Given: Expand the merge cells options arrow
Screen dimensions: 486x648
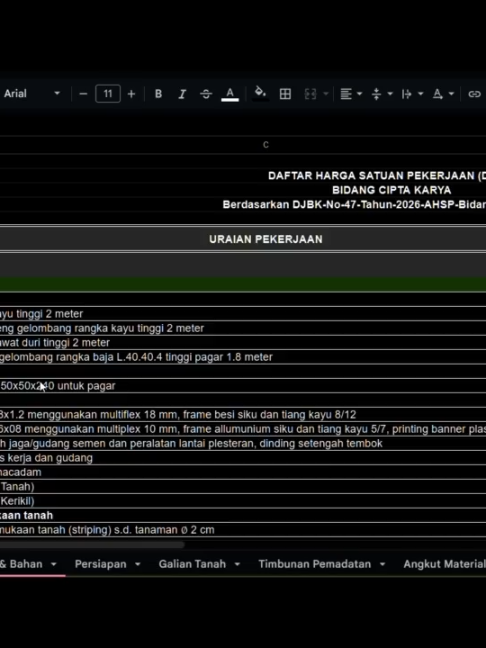Looking at the screenshot, I should point(326,94).
